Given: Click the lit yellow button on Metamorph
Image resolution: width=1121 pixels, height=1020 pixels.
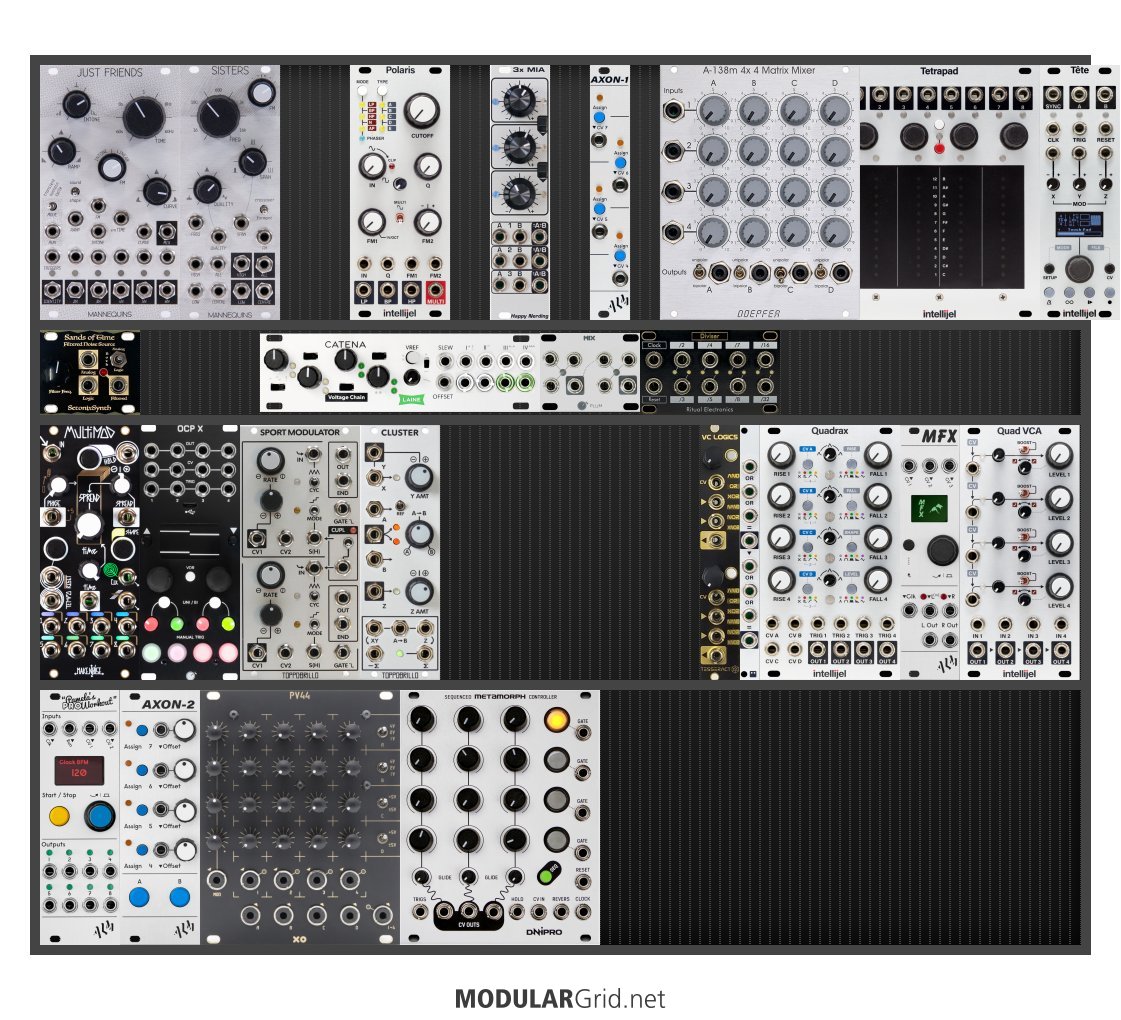Looking at the screenshot, I should 556,720.
